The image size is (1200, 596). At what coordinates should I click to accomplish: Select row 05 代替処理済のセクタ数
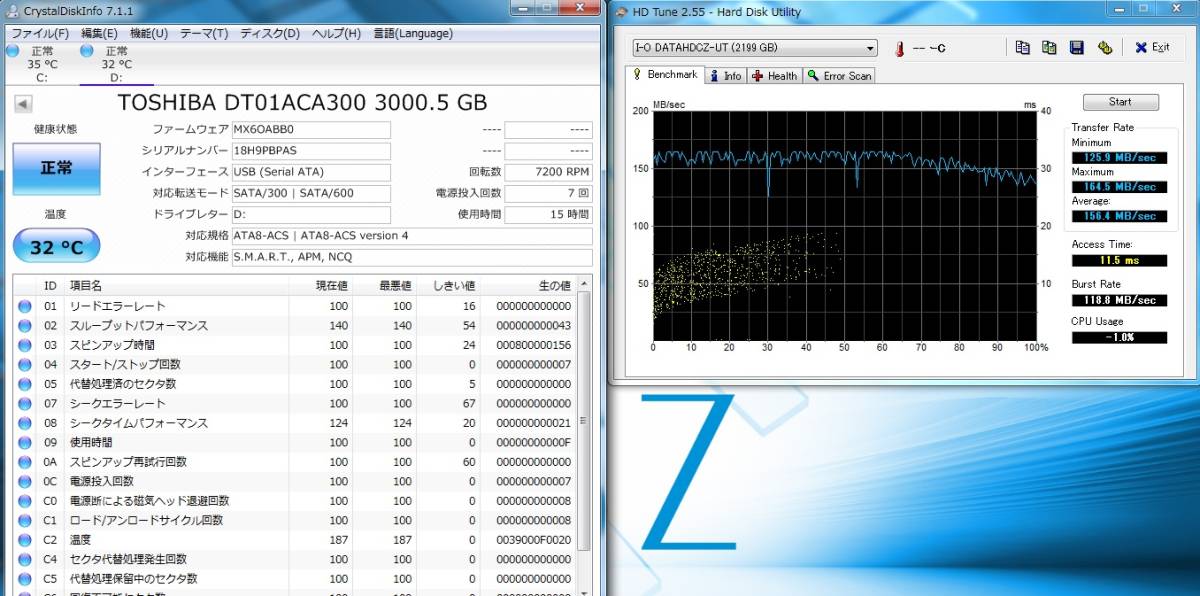tap(296, 384)
